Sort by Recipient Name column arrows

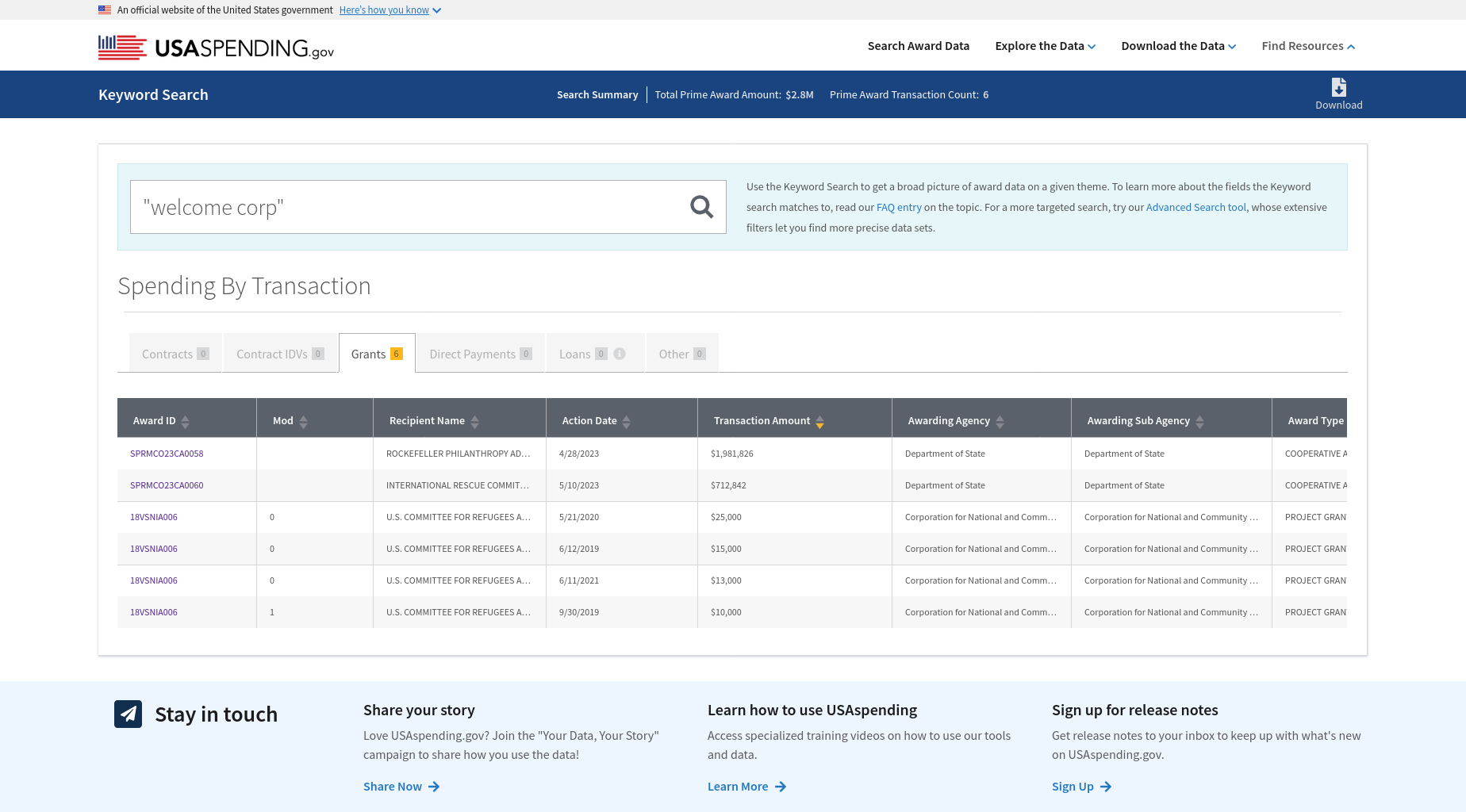pyautogui.click(x=474, y=421)
